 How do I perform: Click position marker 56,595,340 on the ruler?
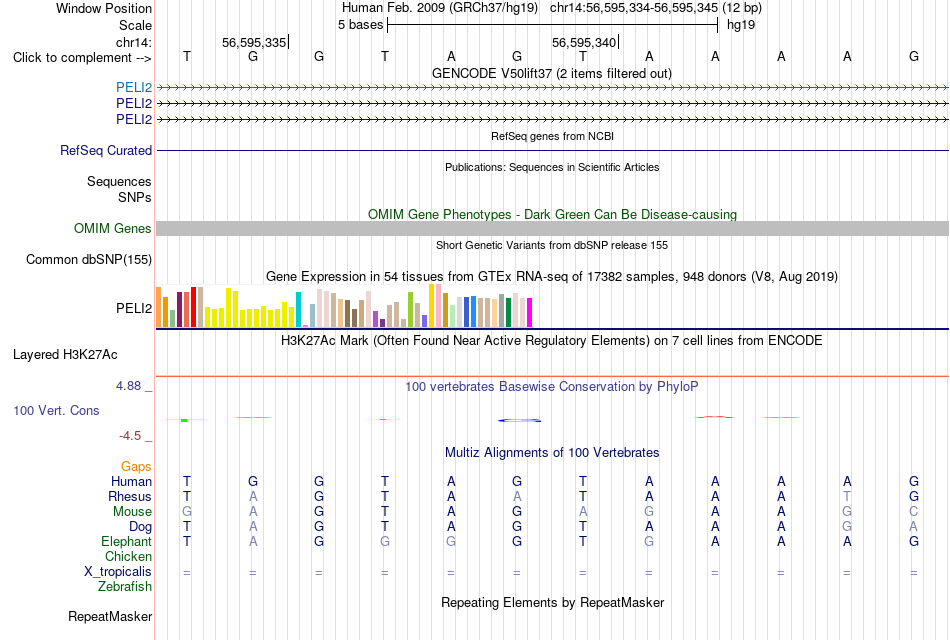click(584, 42)
